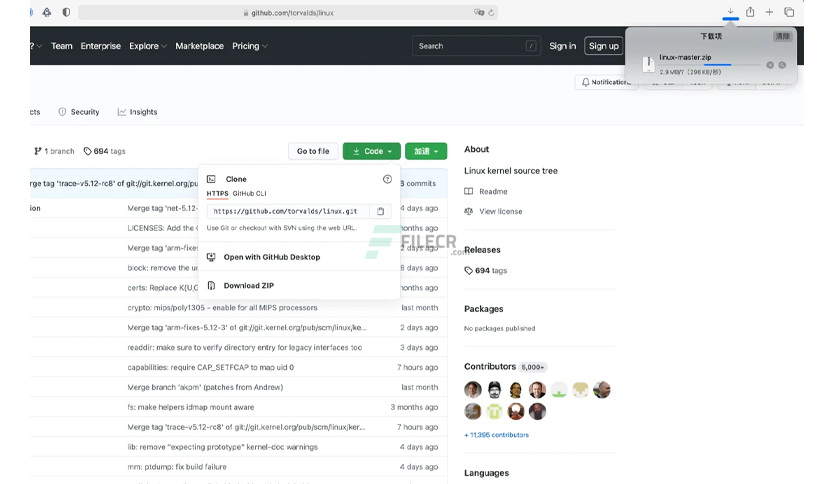Screen dimensions: 836x484
Task: Click the first contributor avatar
Action: [x=473, y=390]
